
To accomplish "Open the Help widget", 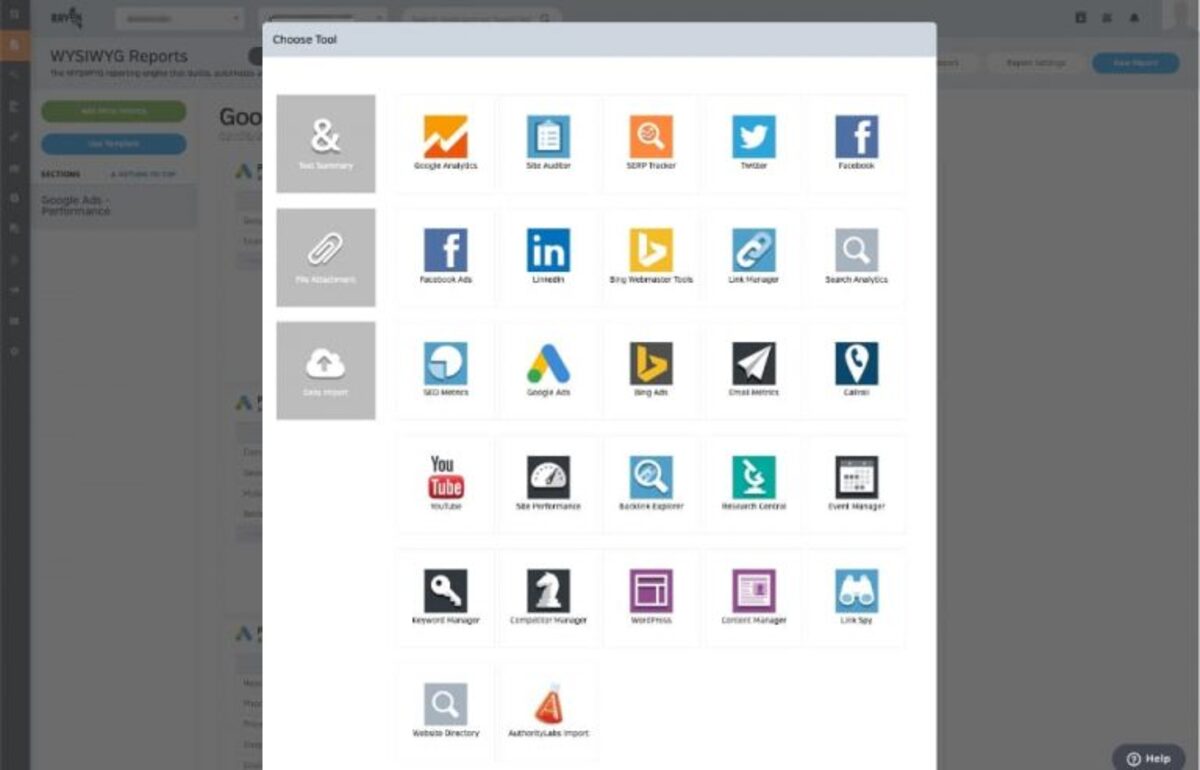I will point(1148,758).
